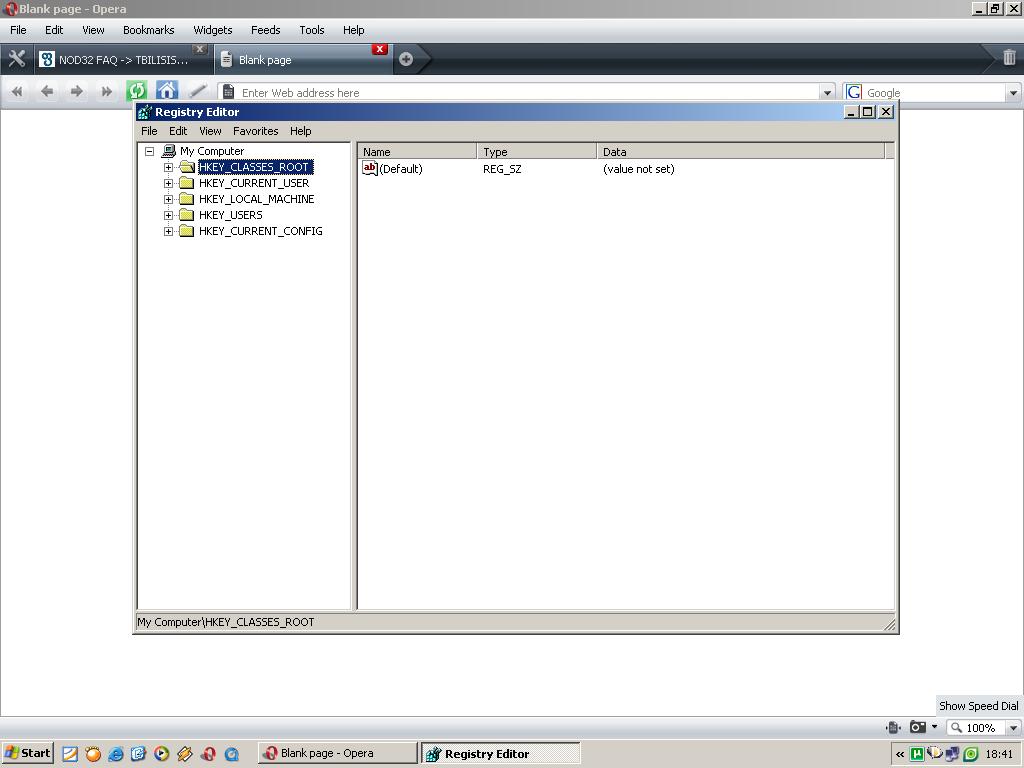The height and width of the screenshot is (768, 1024).
Task: Open the Favorites menu in Registry Editor
Action: [255, 131]
